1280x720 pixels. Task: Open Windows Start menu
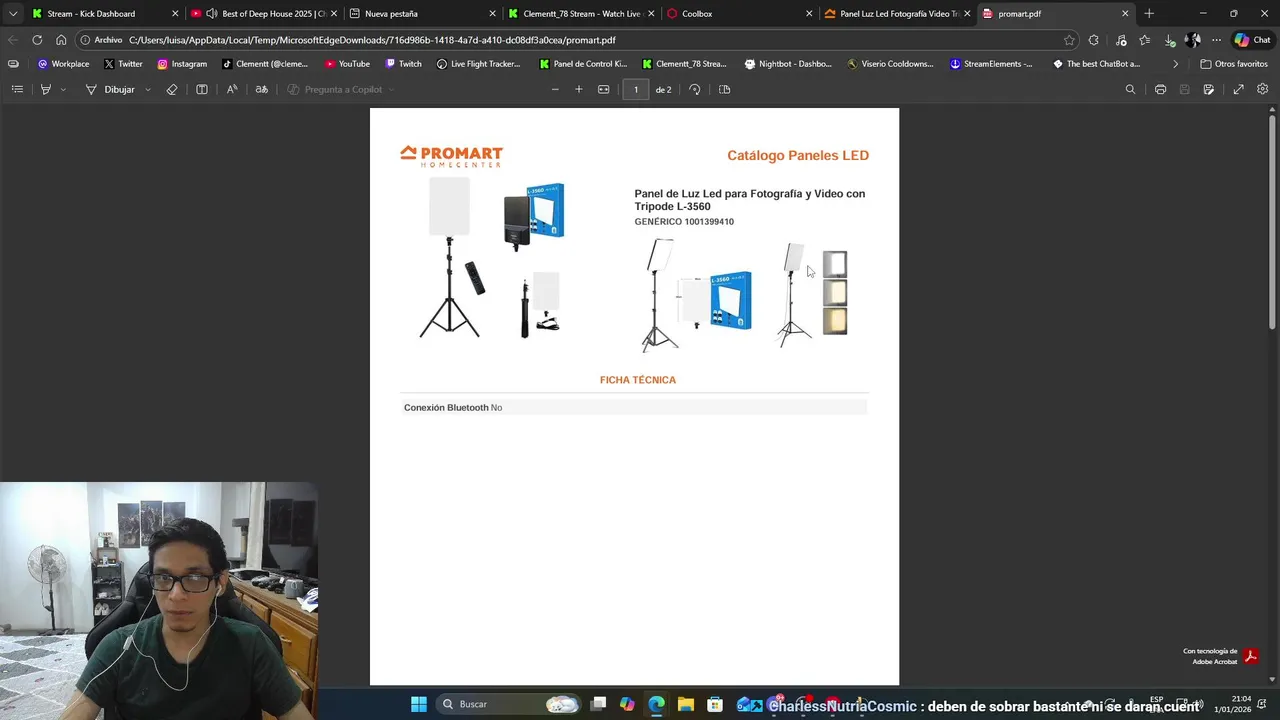[x=419, y=704]
